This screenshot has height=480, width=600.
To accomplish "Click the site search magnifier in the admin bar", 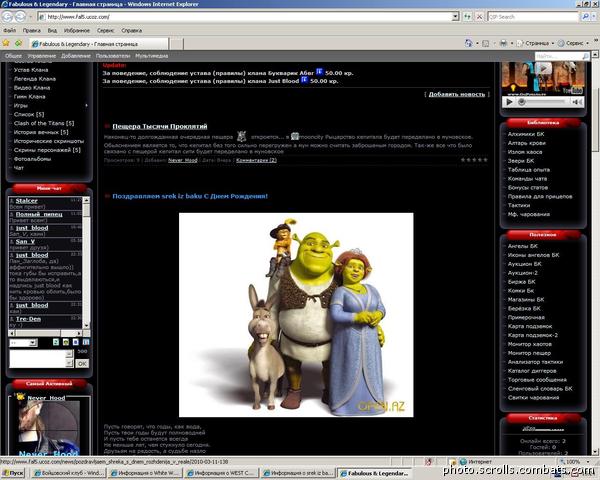I will [585, 56].
